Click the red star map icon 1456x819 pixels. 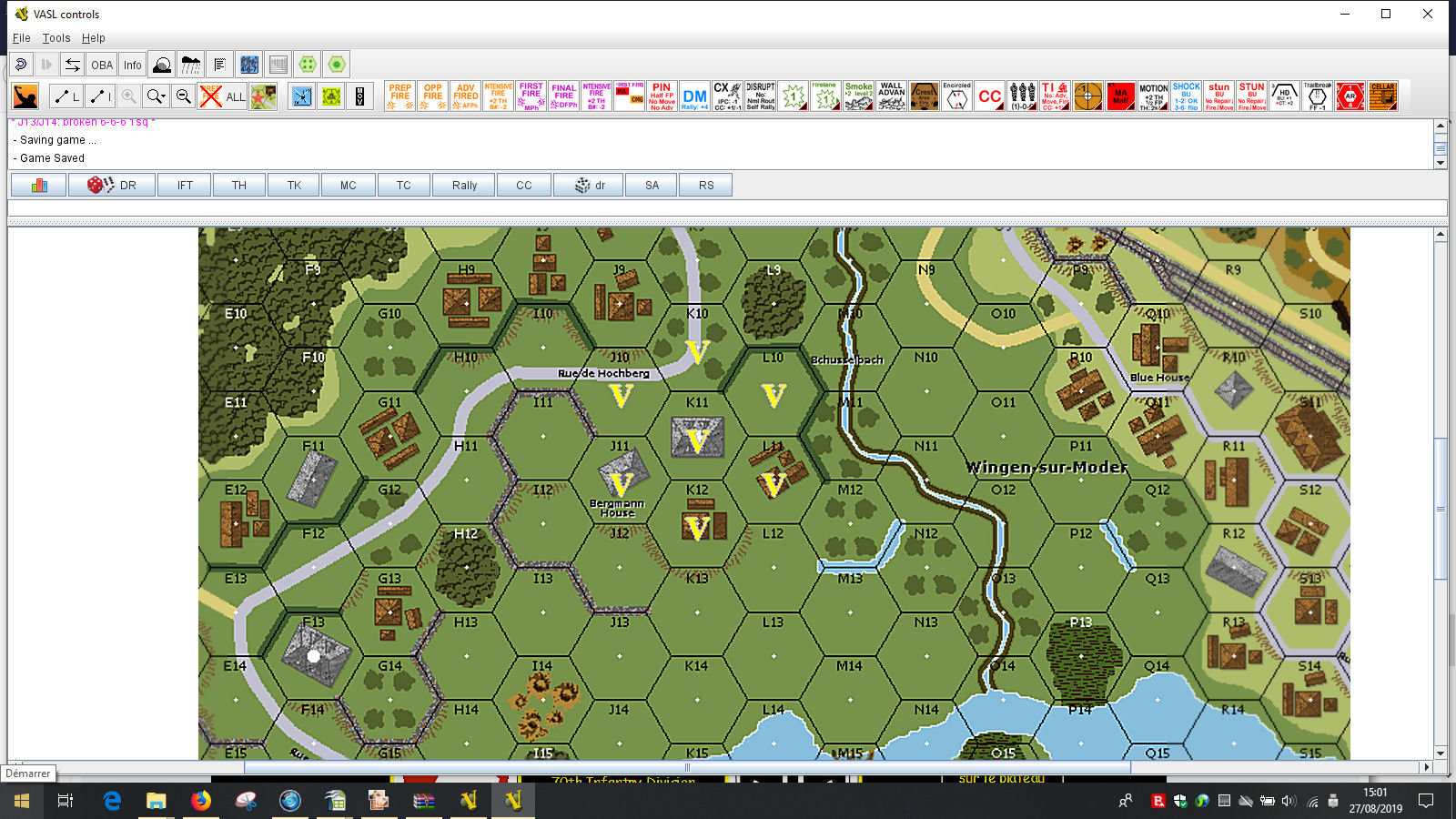point(264,96)
